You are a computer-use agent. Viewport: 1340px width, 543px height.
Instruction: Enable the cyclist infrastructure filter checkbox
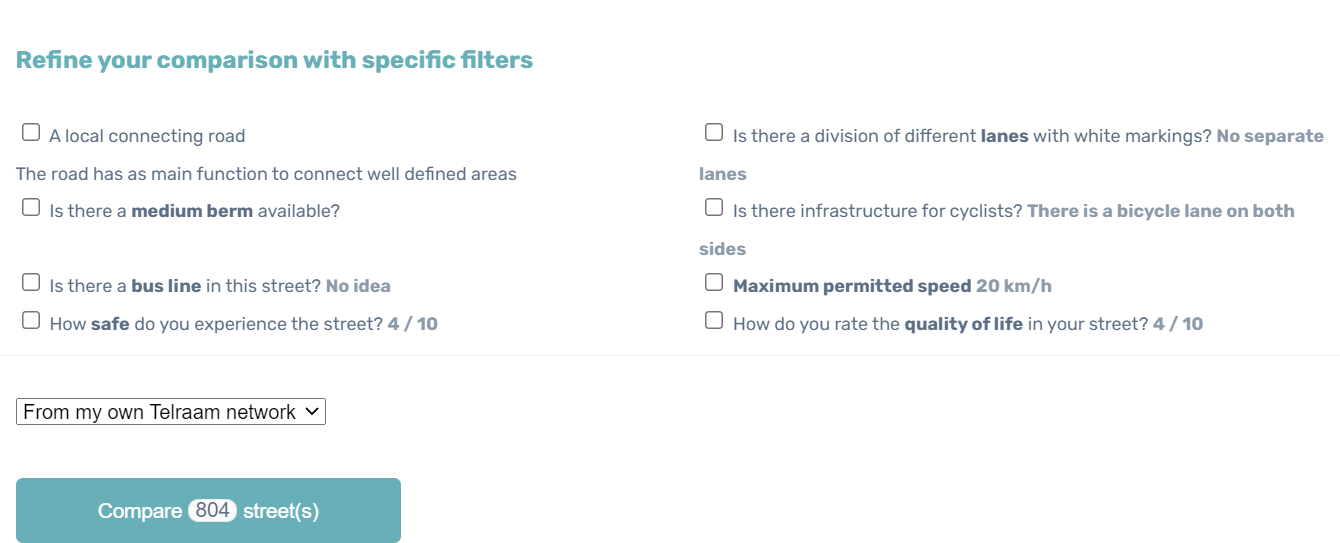tap(714, 208)
